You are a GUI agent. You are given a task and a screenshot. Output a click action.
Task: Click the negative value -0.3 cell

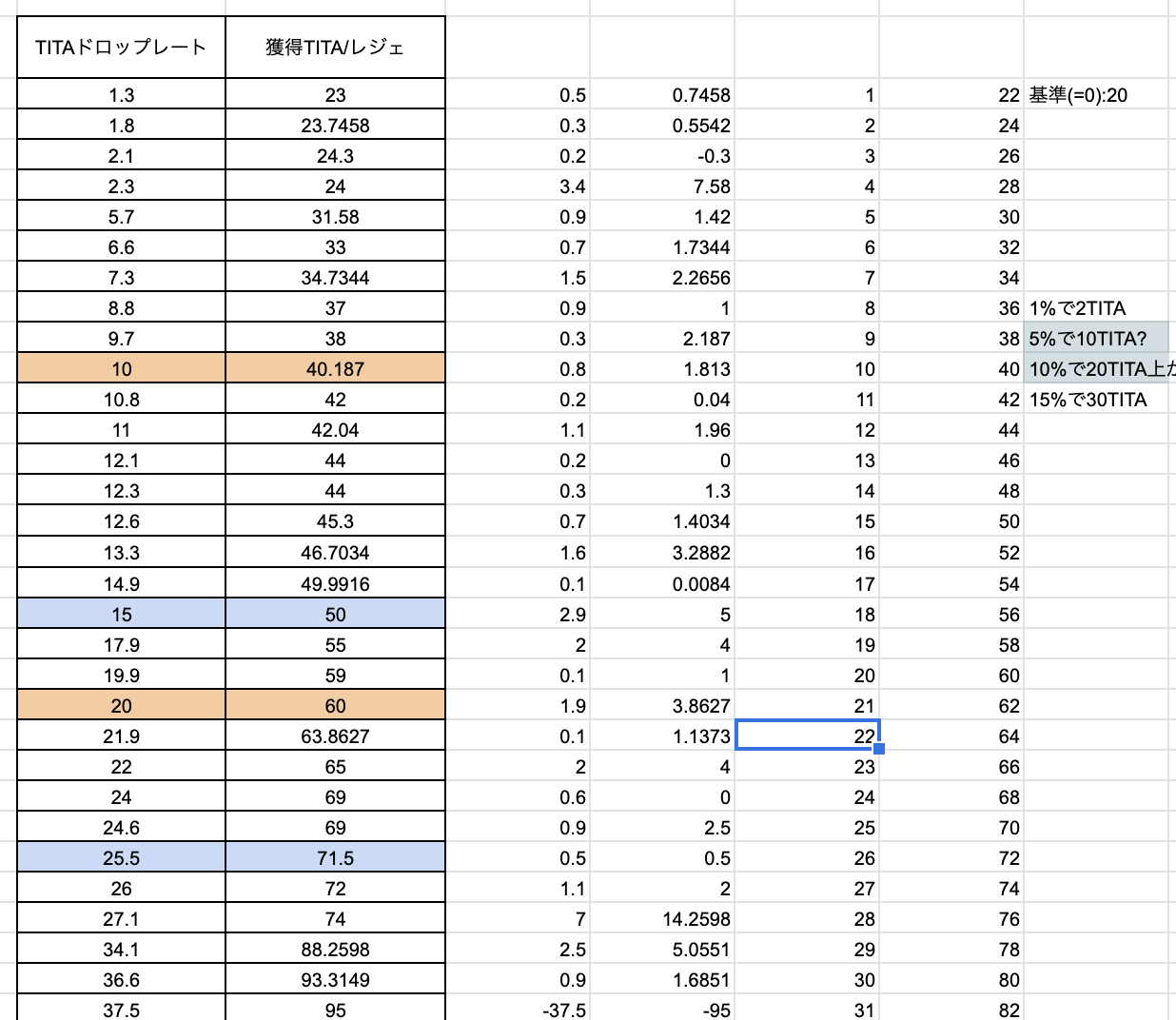tap(663, 155)
